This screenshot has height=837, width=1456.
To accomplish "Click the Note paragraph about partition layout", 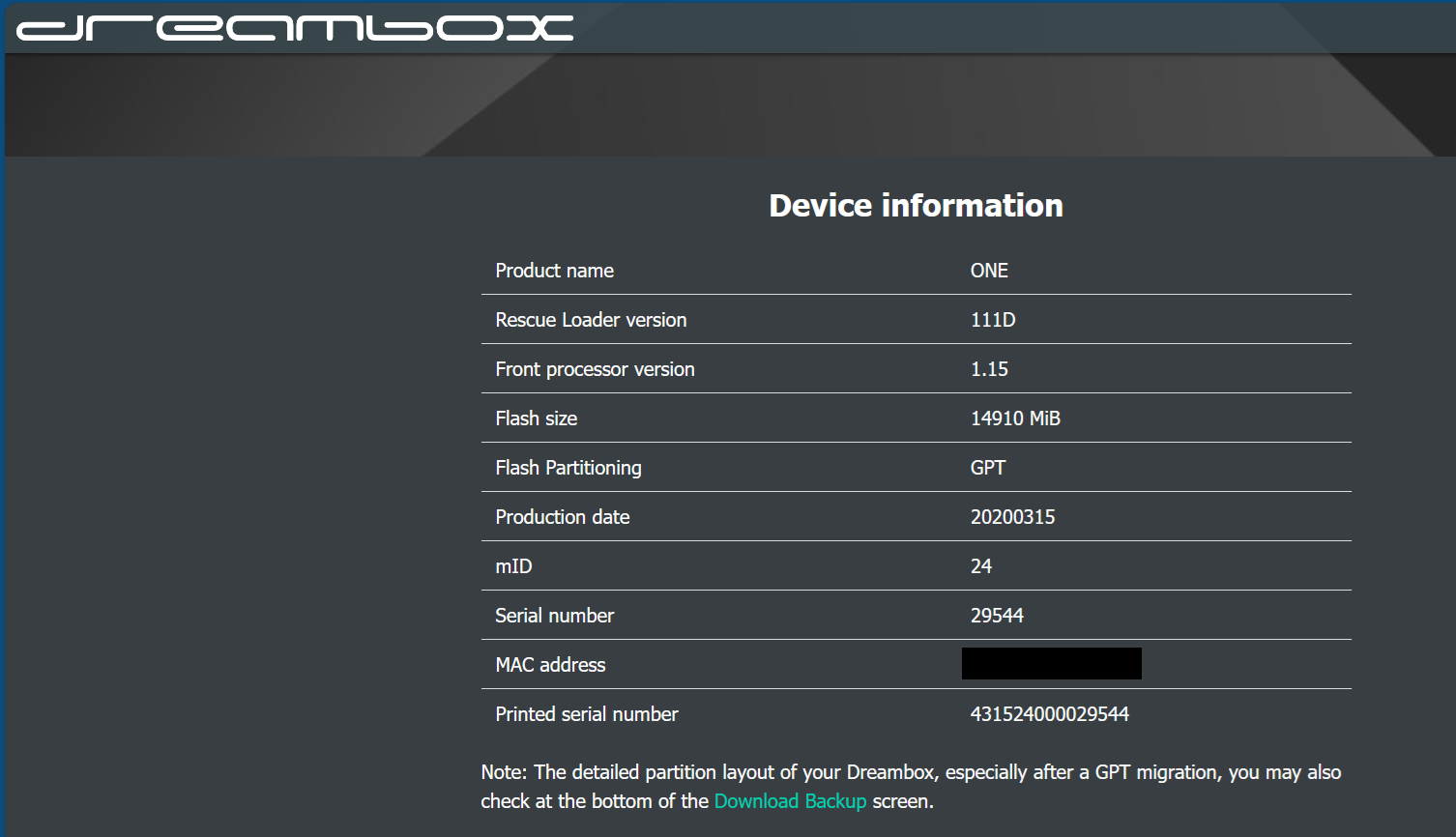I will tap(911, 787).
